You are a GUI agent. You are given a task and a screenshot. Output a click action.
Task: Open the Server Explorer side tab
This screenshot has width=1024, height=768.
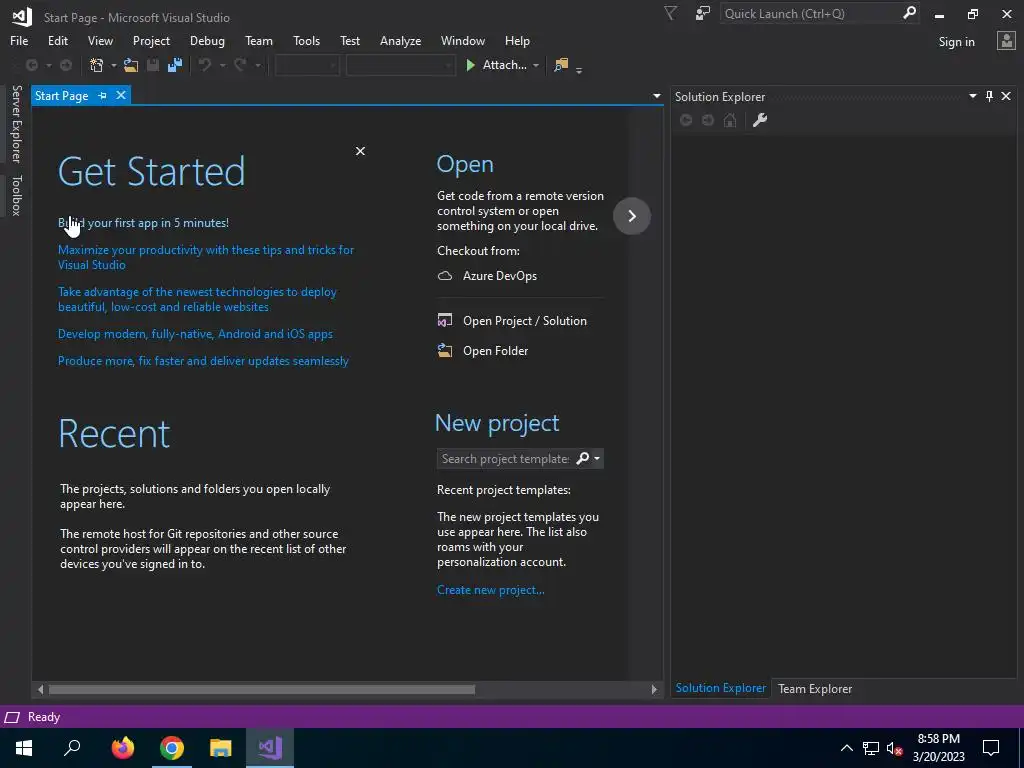pos(16,123)
